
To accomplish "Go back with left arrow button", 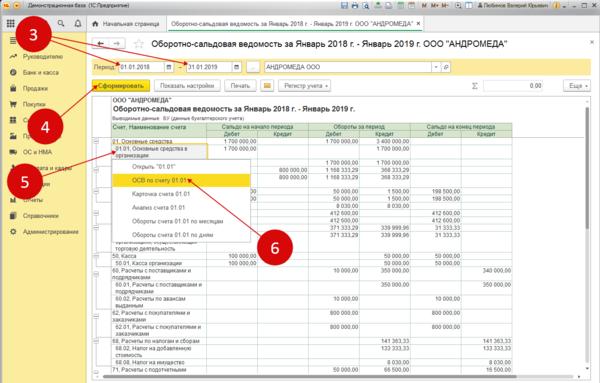I will tap(101, 44).
